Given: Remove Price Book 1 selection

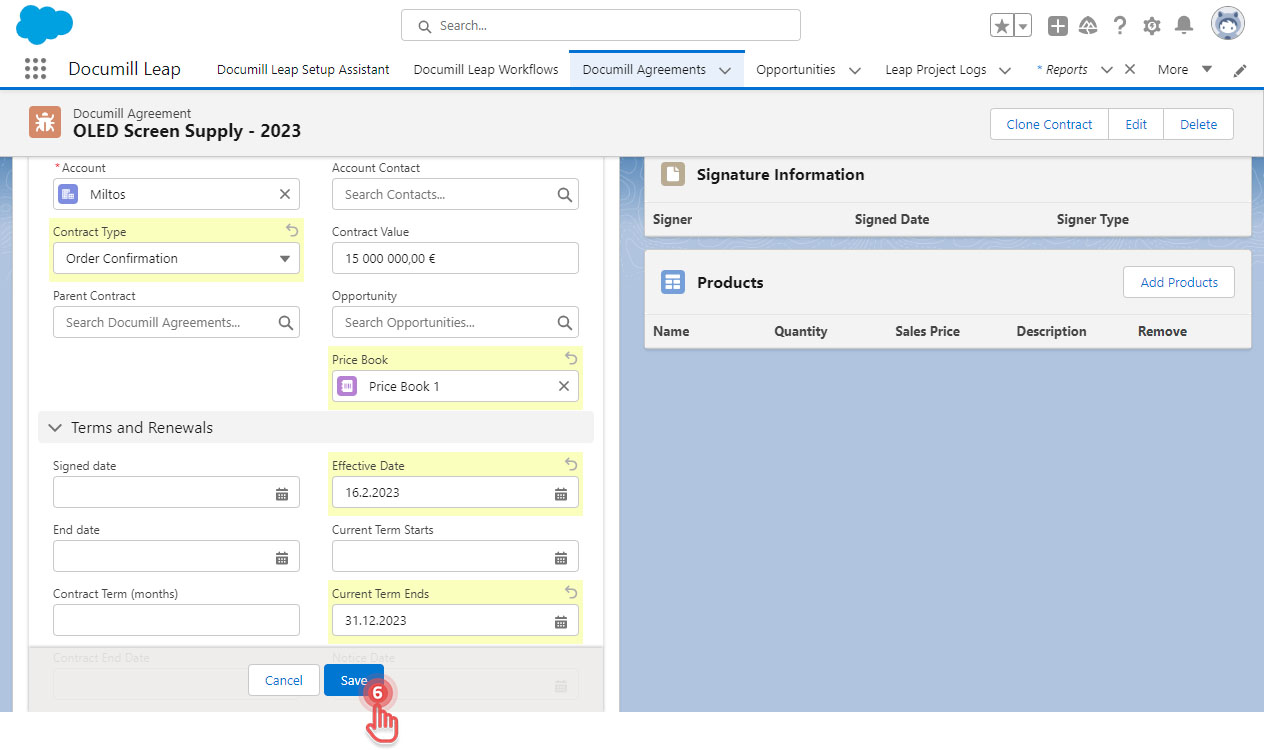Looking at the screenshot, I should pos(564,386).
